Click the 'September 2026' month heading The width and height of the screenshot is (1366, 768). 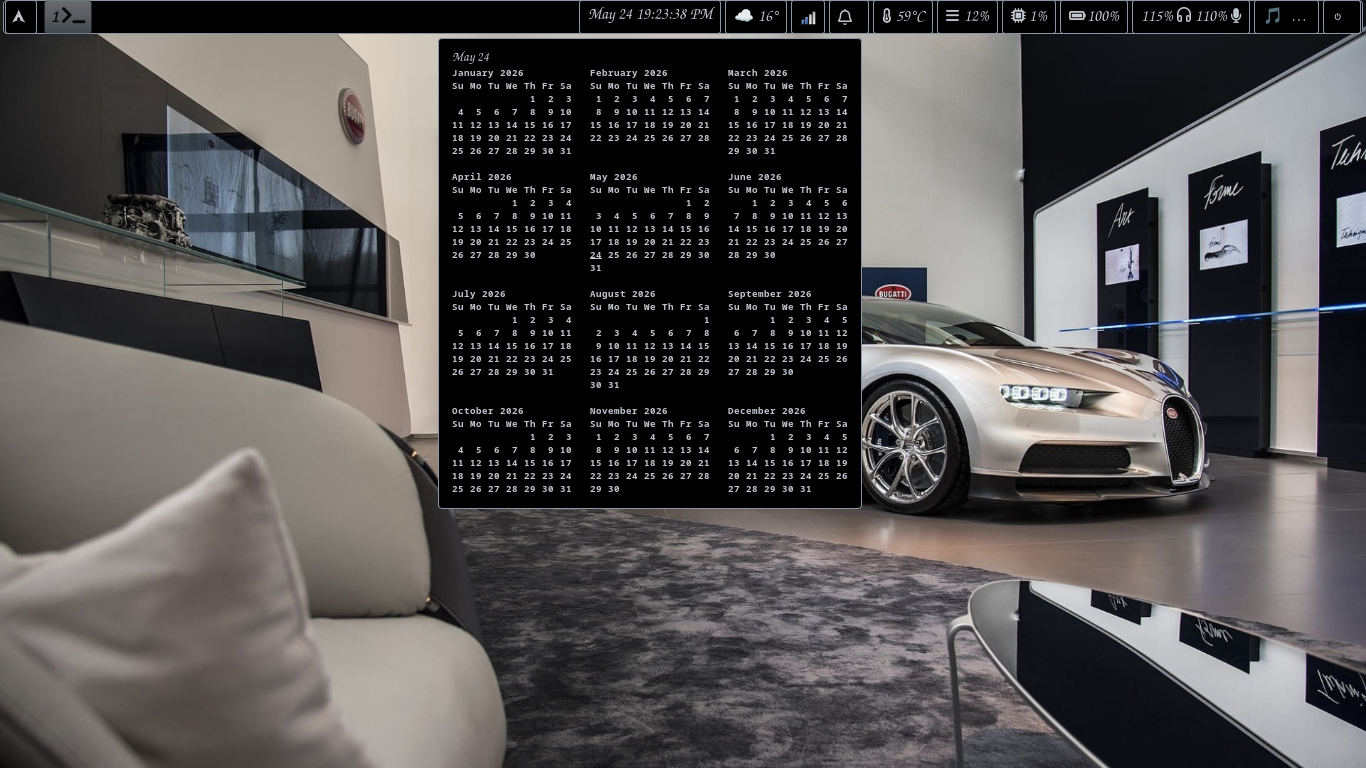tap(770, 294)
